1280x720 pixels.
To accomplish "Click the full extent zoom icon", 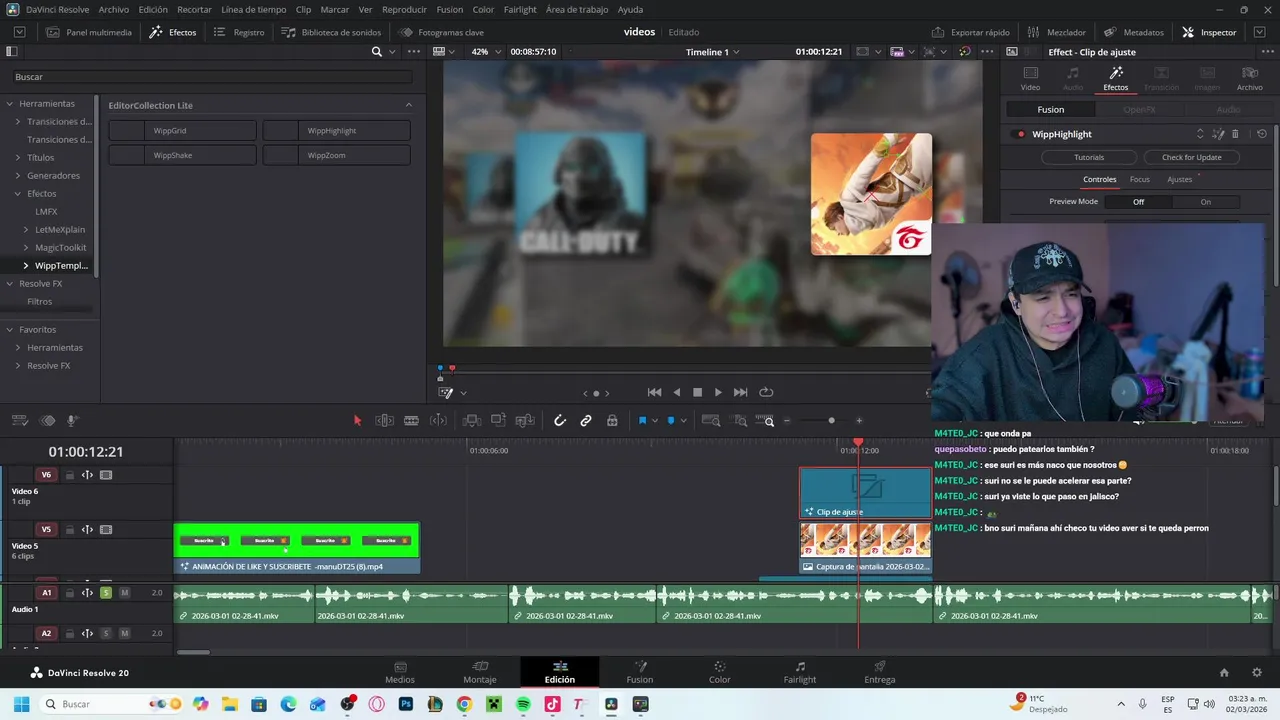I will click(x=711, y=421).
